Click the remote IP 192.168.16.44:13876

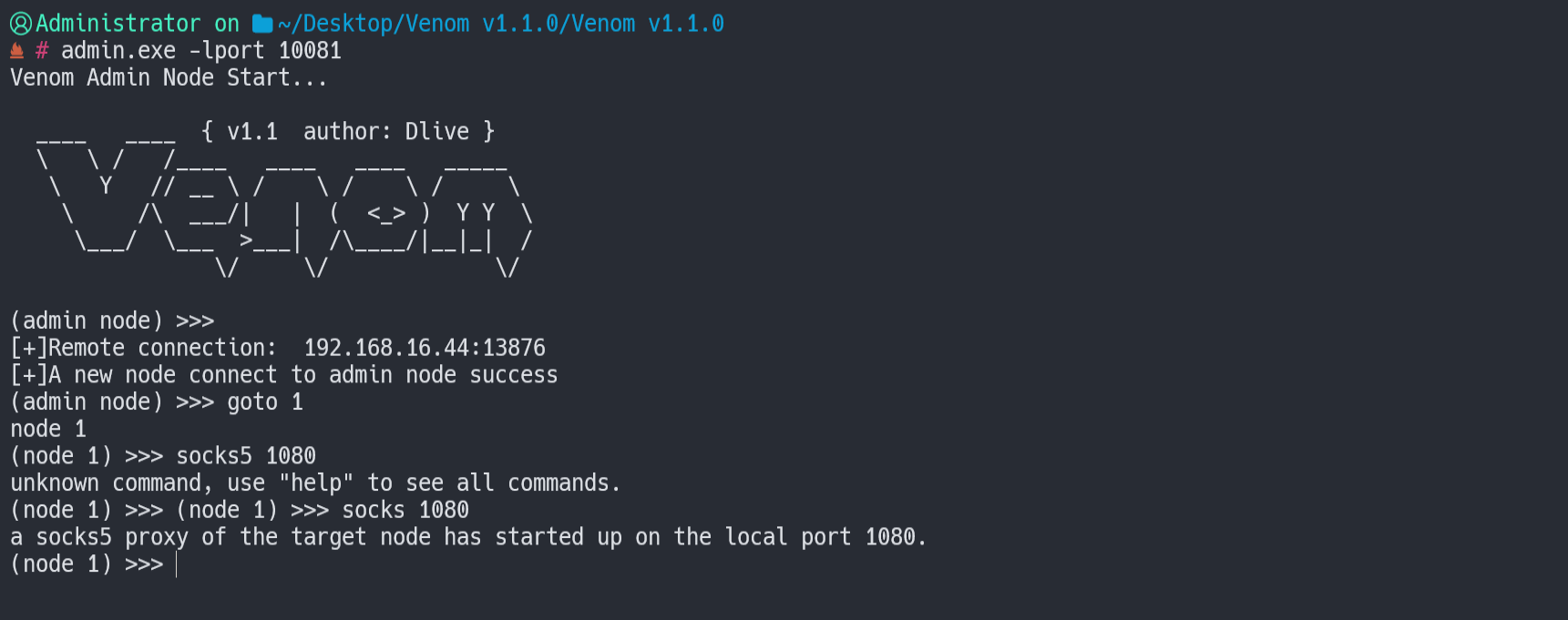tap(424, 348)
